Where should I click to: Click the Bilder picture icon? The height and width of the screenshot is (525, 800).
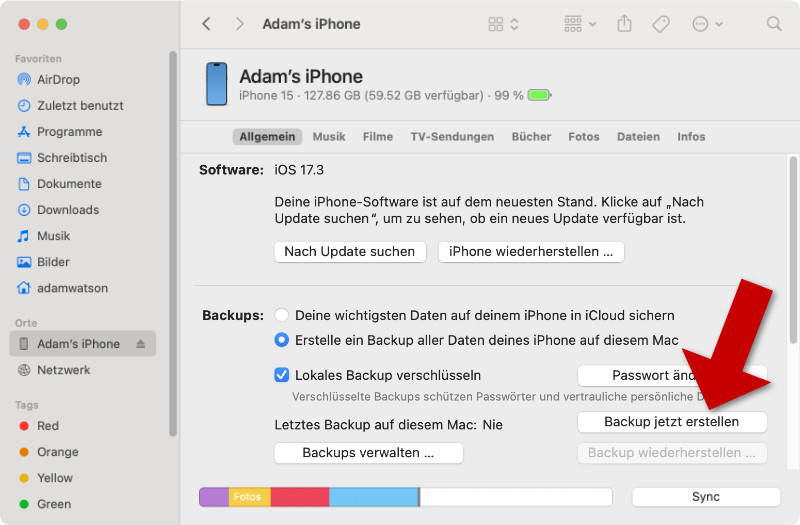coord(24,262)
